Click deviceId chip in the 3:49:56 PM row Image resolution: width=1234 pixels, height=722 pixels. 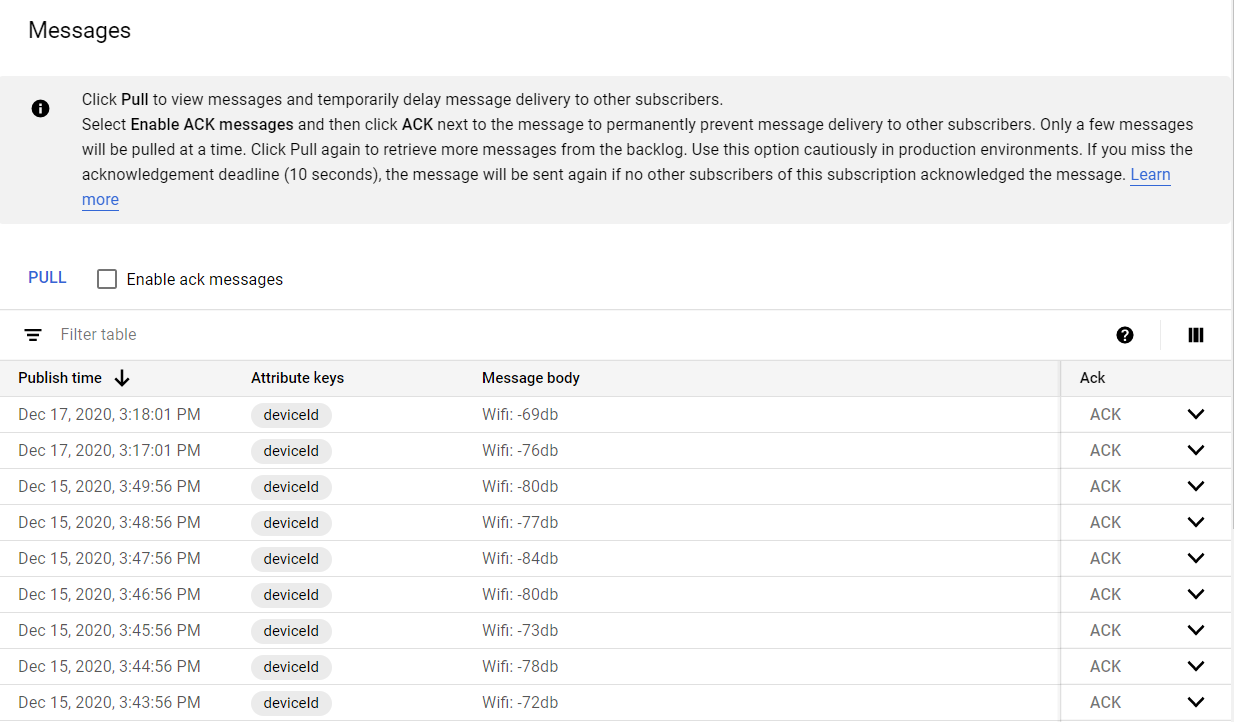[x=291, y=487]
